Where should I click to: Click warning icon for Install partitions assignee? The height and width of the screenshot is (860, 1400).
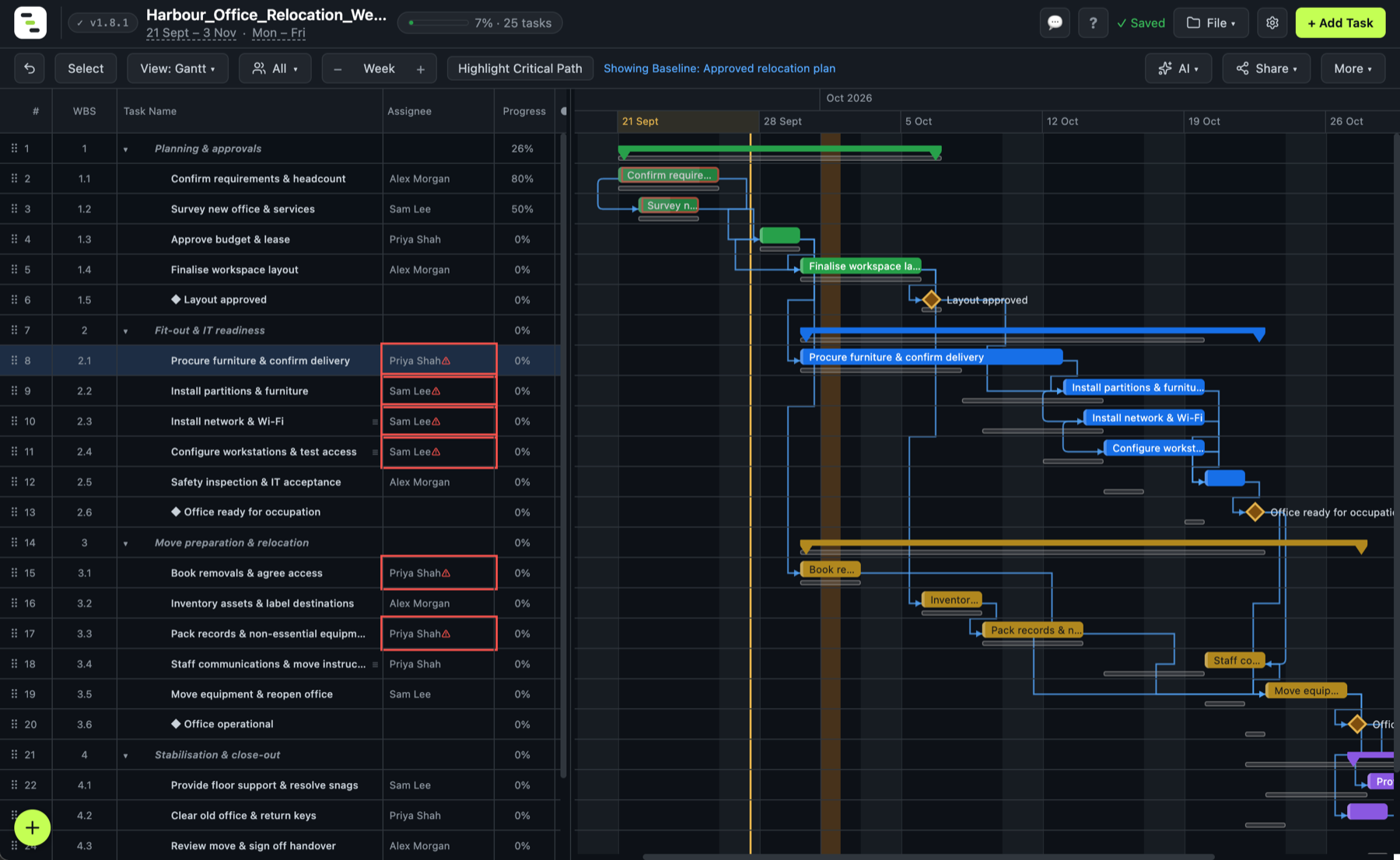point(436,391)
